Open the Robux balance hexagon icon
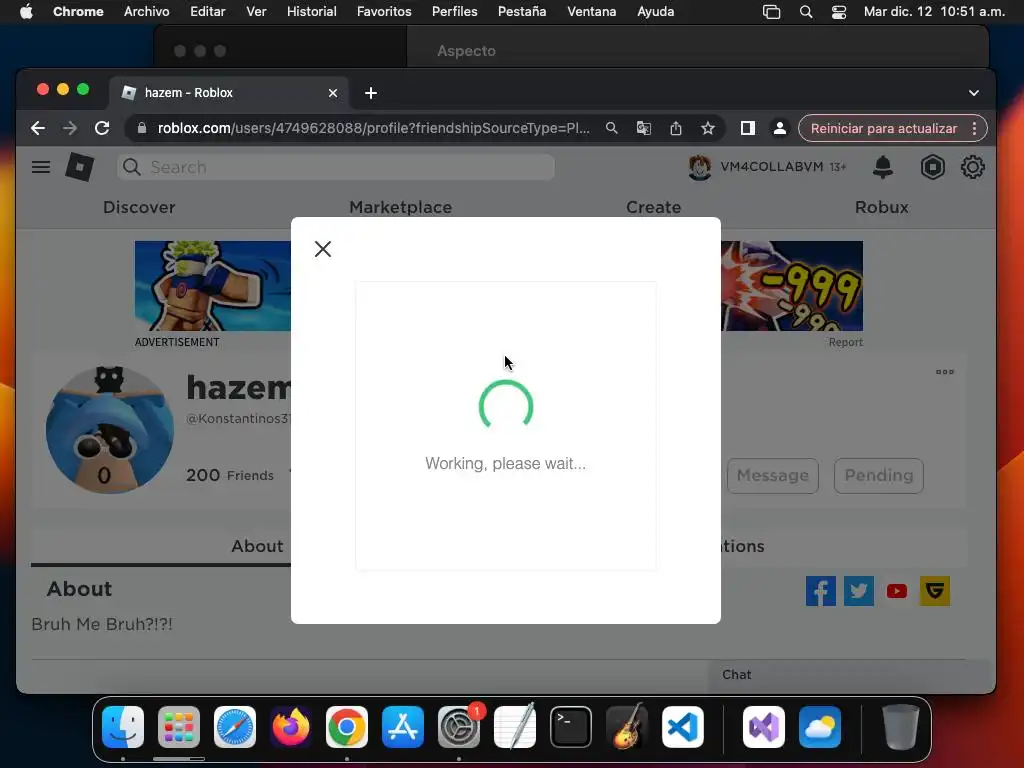The image size is (1024, 768). [933, 167]
